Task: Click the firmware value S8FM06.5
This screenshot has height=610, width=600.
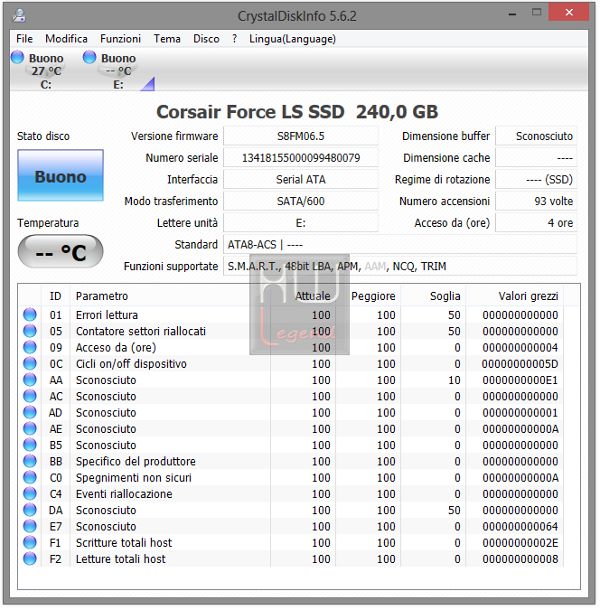Action: pyautogui.click(x=301, y=136)
